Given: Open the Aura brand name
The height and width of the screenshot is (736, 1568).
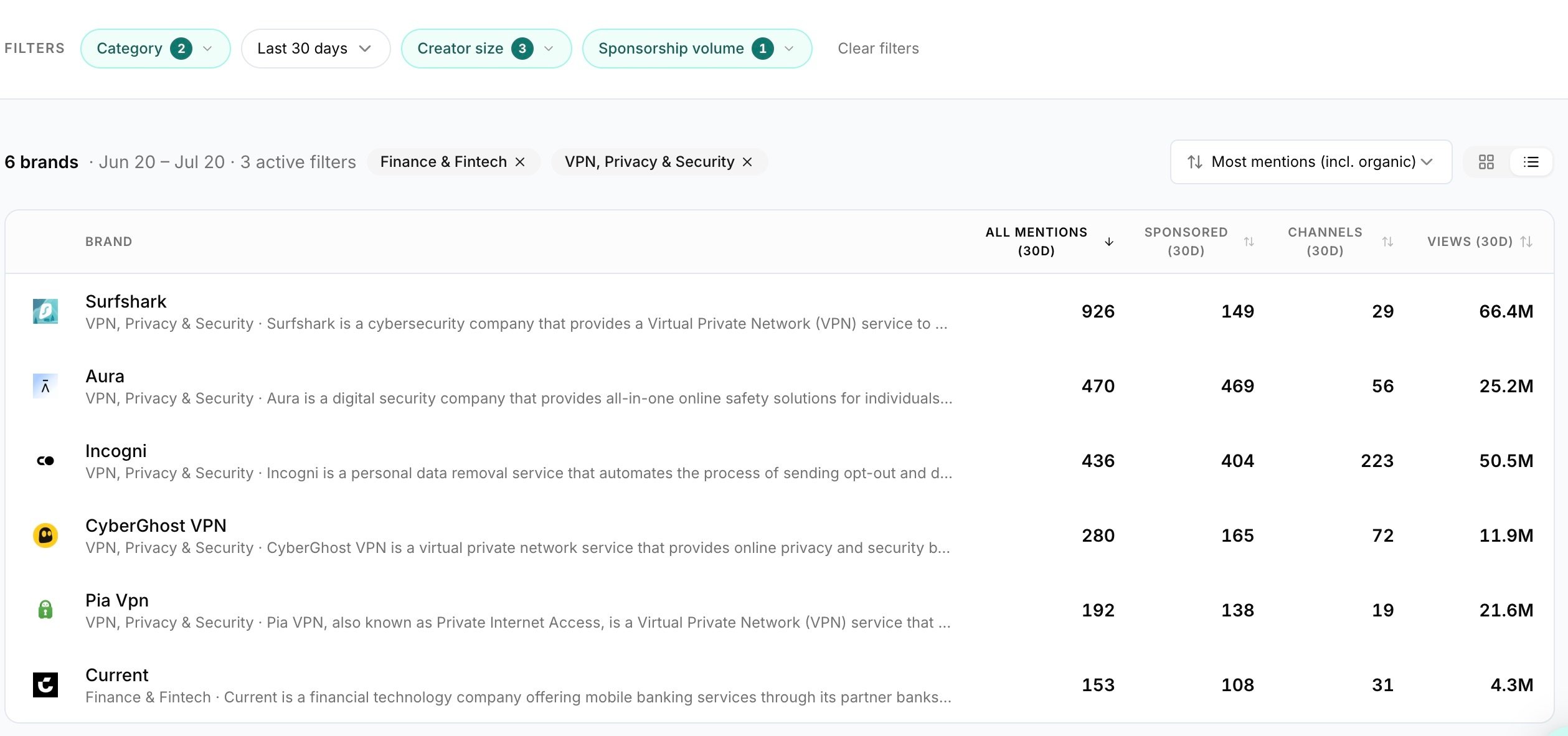Looking at the screenshot, I should pyautogui.click(x=105, y=376).
